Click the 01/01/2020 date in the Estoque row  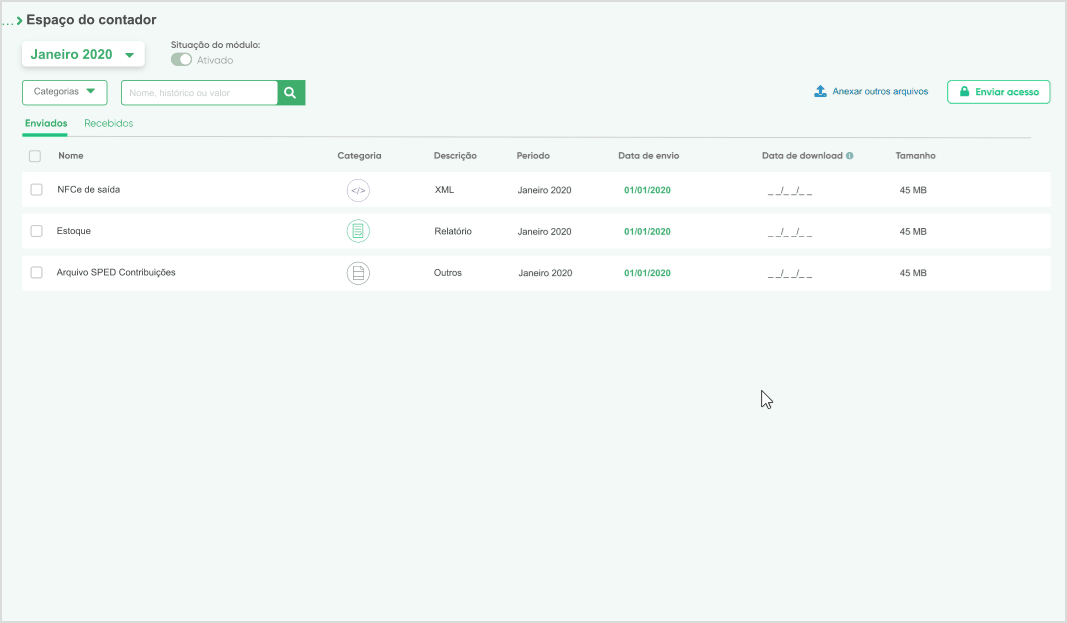point(647,232)
